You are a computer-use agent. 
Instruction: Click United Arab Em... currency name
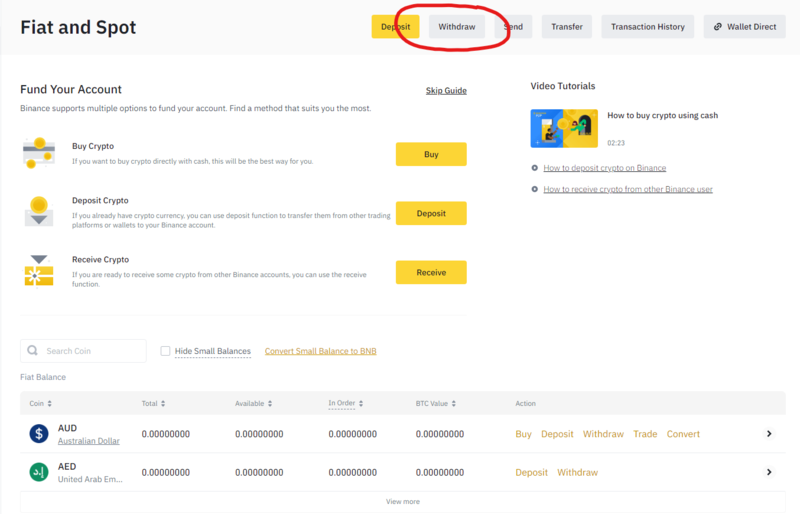(90, 479)
